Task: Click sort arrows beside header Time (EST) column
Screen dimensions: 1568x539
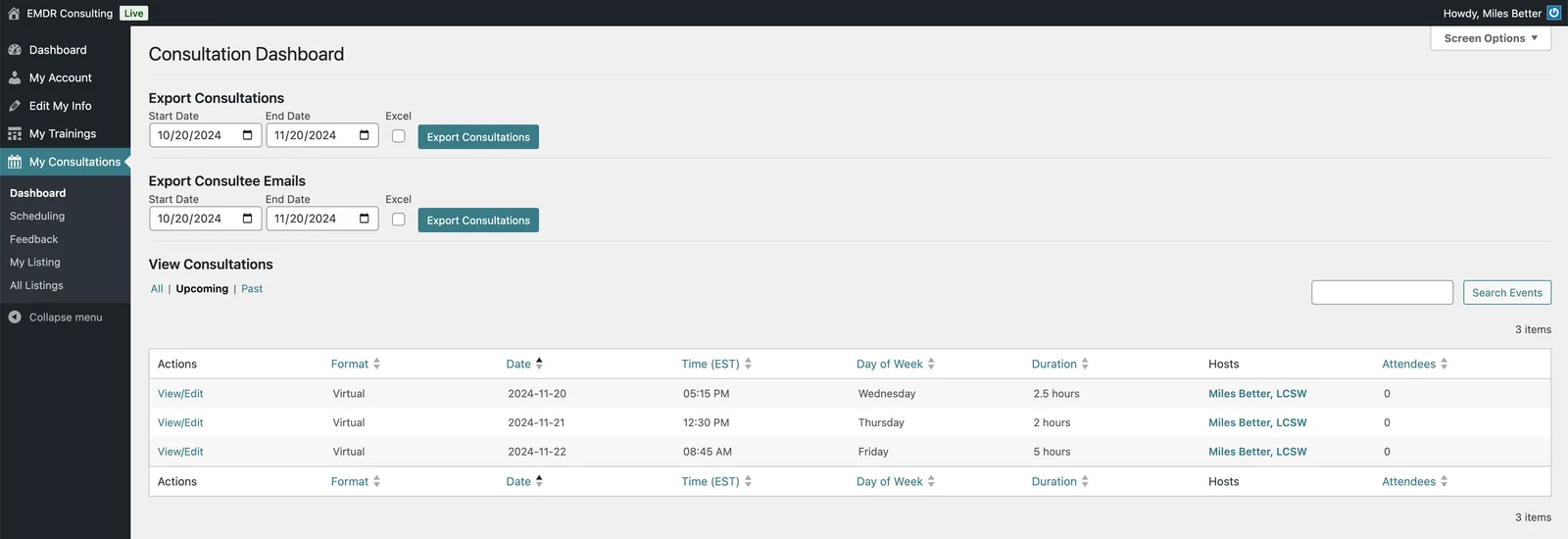Action: coord(748,364)
